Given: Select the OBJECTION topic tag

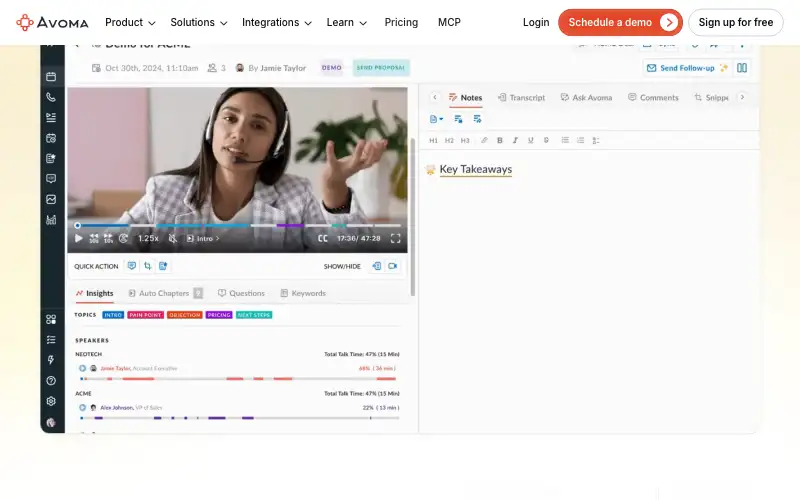Looking at the screenshot, I should coord(185,315).
